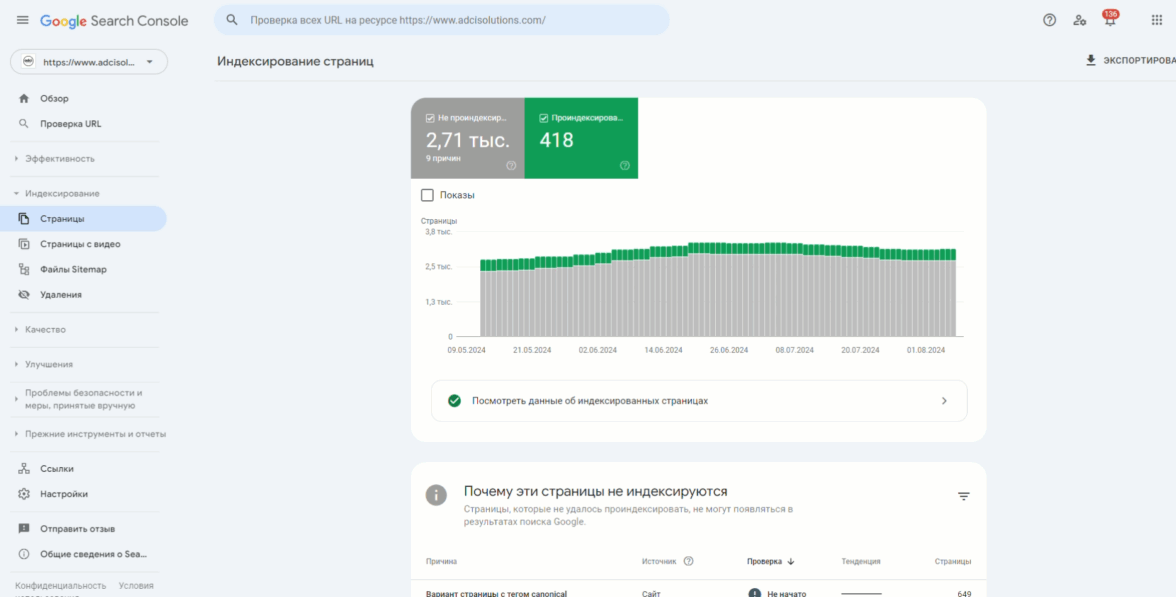
Task: Click the help icon on indexed pages tile
Action: (625, 166)
